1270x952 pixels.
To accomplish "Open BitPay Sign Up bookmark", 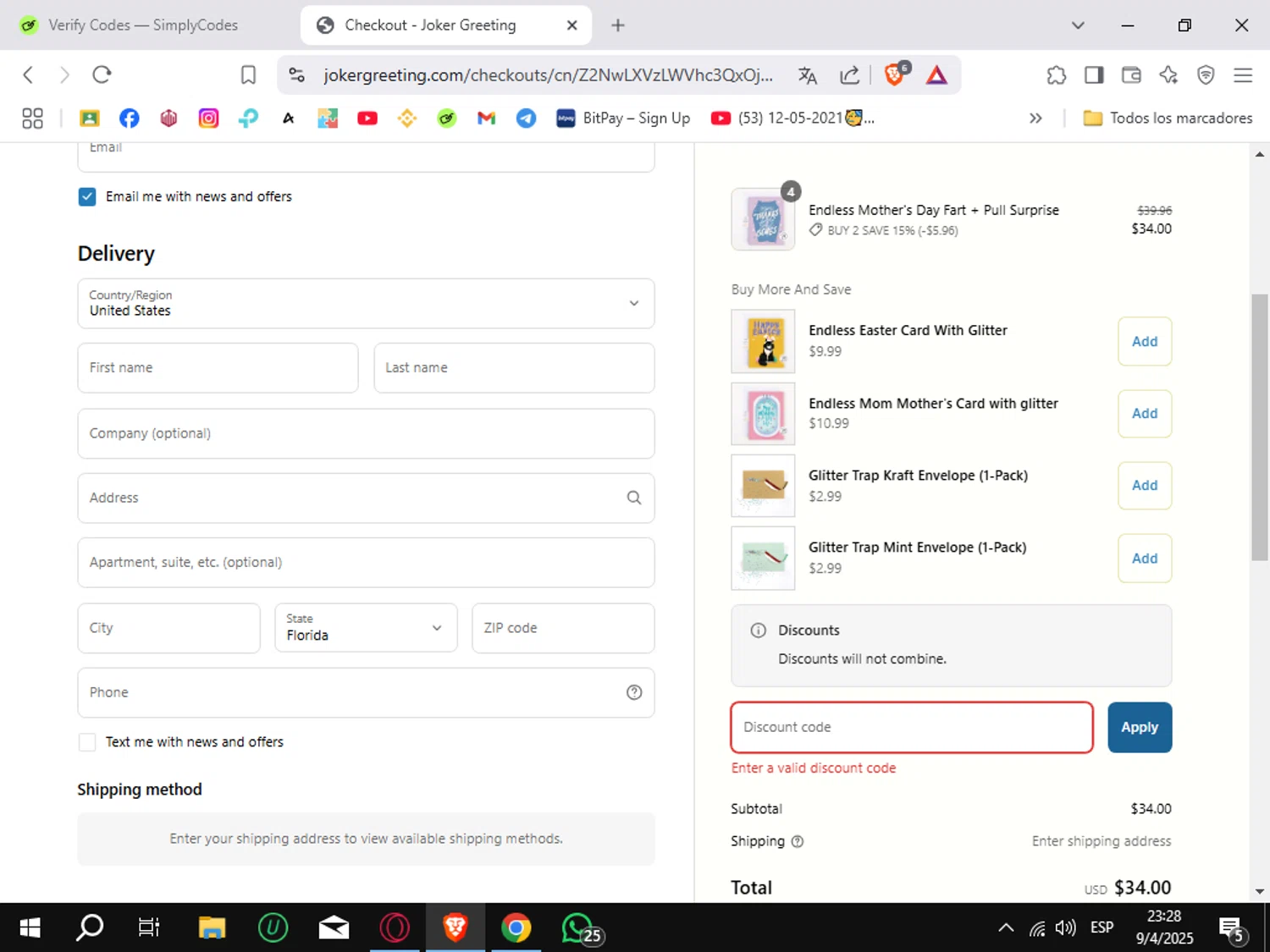I will click(623, 118).
